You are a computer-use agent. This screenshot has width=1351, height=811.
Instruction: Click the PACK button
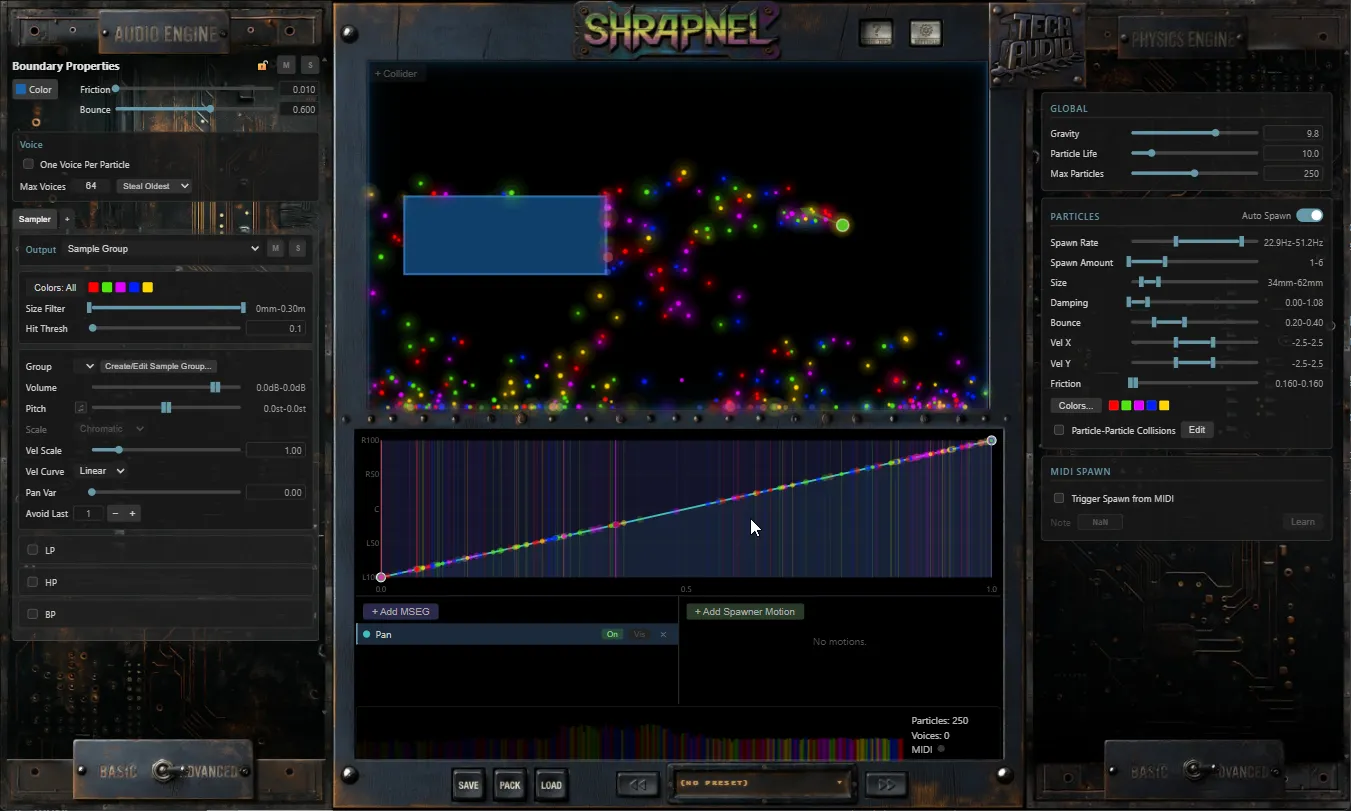pyautogui.click(x=510, y=785)
